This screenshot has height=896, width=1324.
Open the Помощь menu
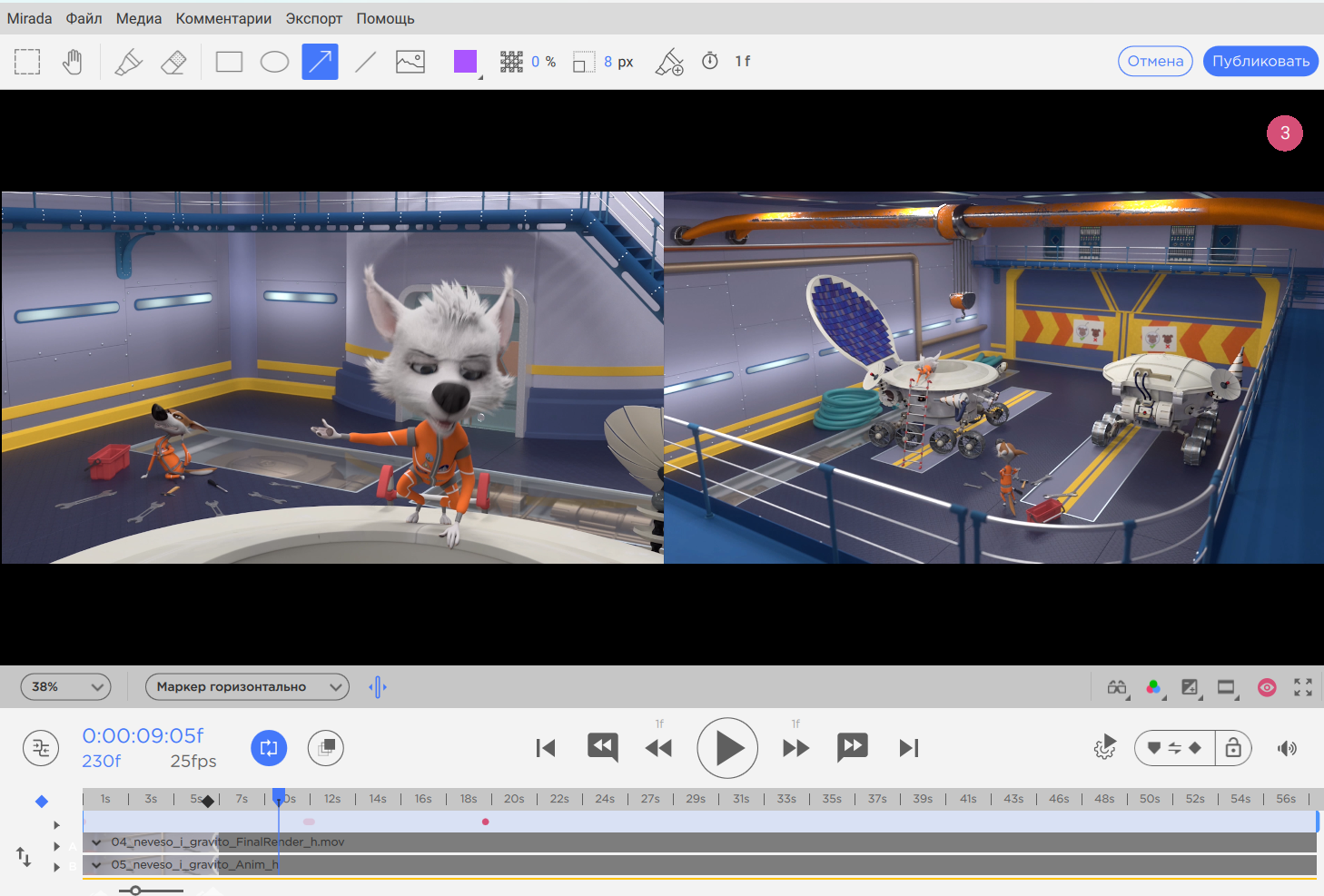385,18
